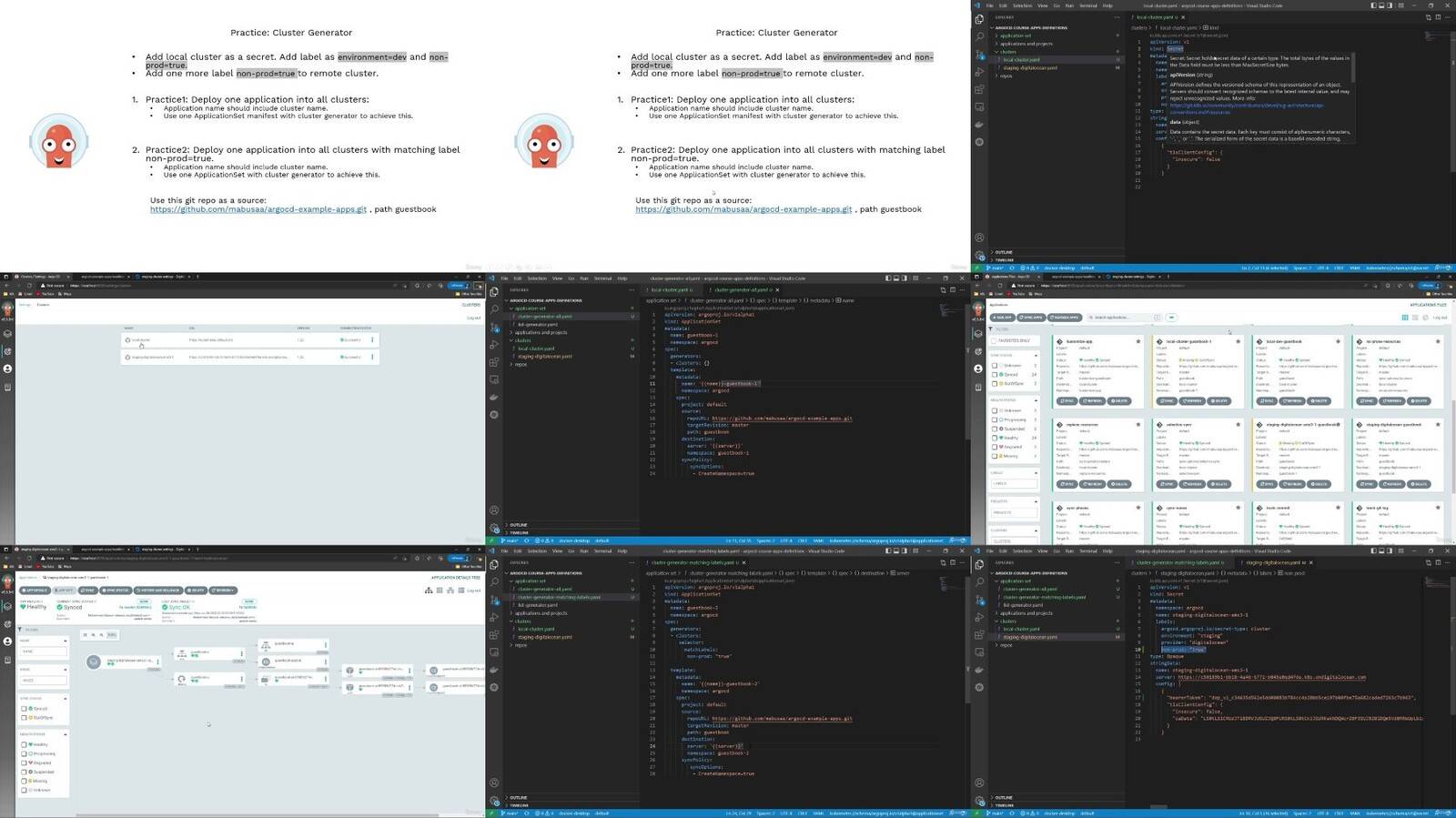
Task: Expand Timeline section in cluster-generator-all.yaml VS Code window
Action: point(519,533)
